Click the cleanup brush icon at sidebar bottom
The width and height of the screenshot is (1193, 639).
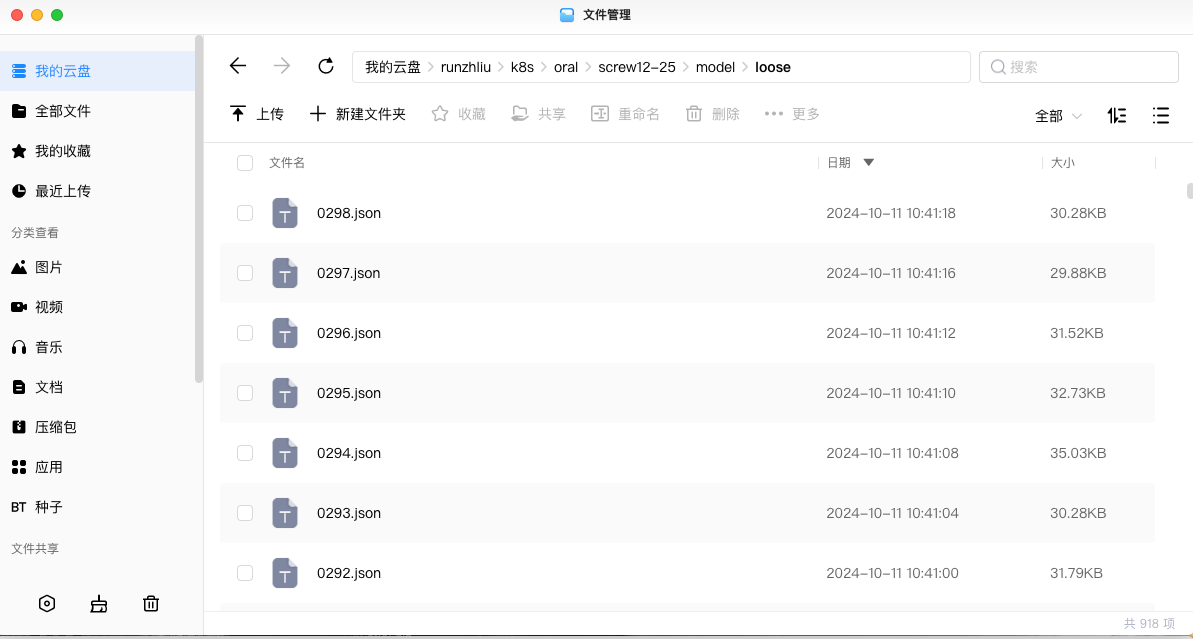pos(99,604)
